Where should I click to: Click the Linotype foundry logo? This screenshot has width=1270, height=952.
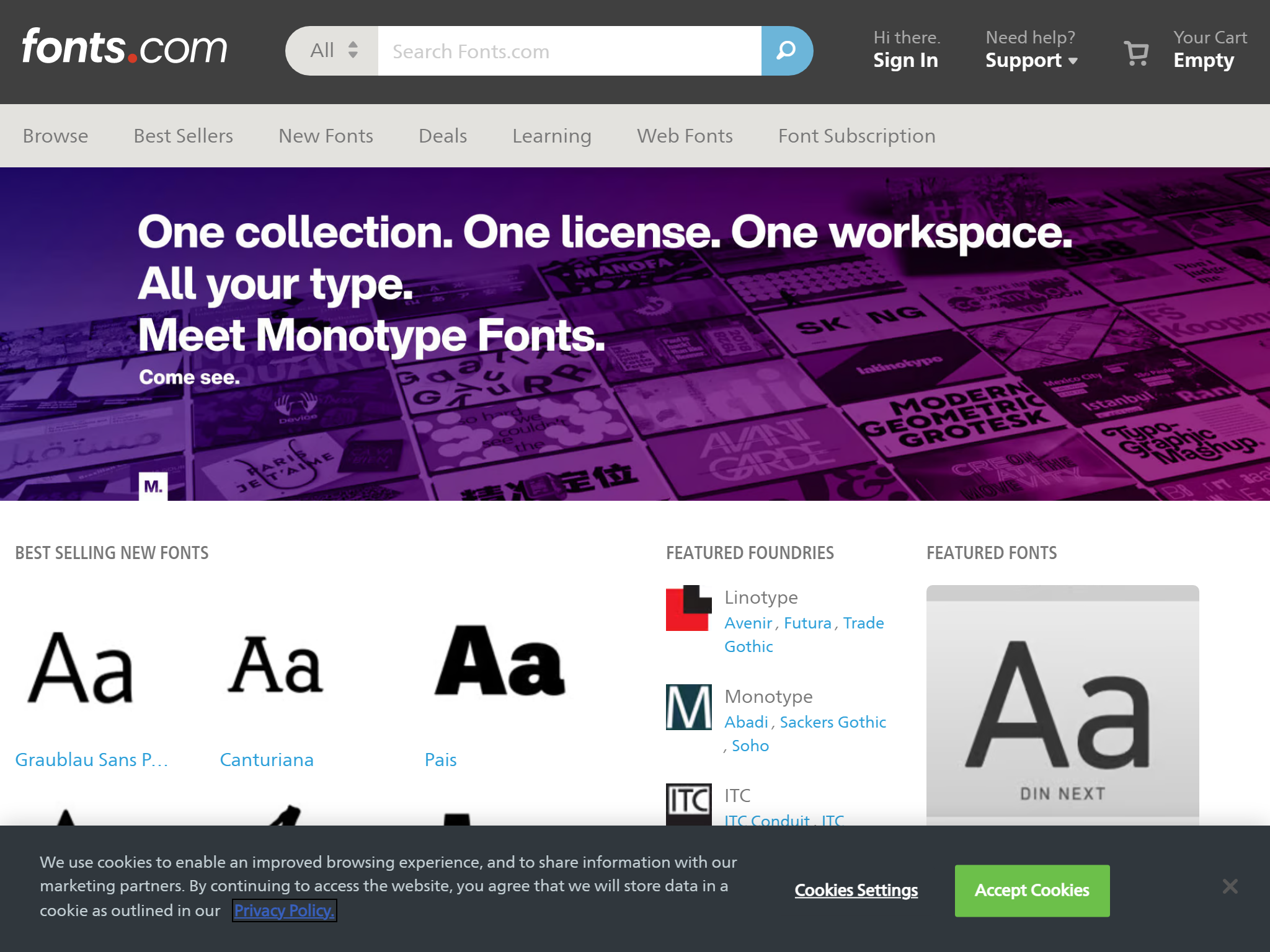coord(689,608)
